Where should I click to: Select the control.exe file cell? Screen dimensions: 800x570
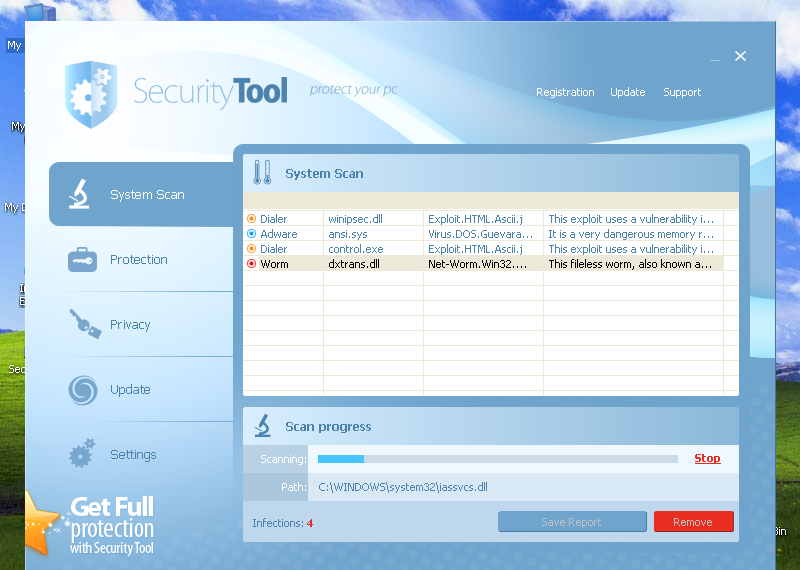(x=373, y=249)
